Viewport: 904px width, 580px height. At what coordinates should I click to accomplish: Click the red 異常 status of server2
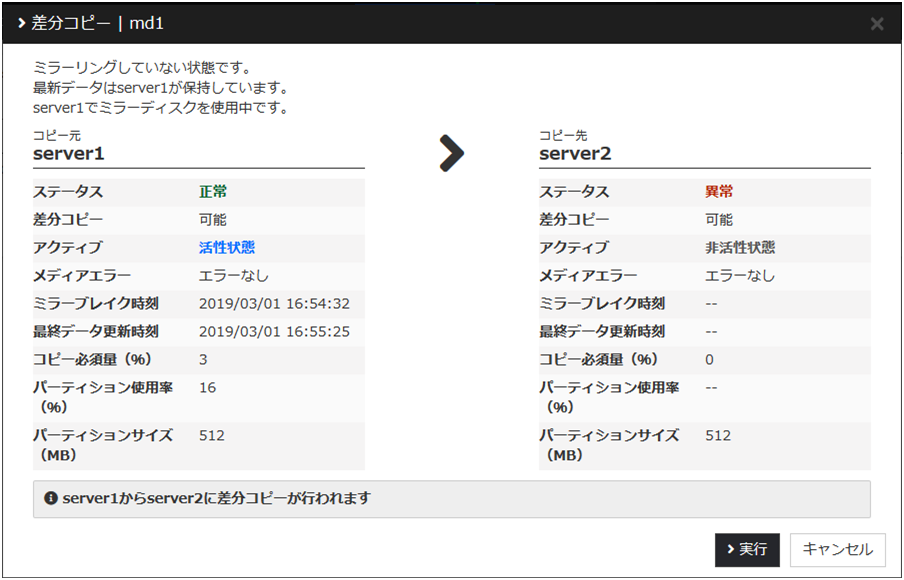click(x=719, y=192)
